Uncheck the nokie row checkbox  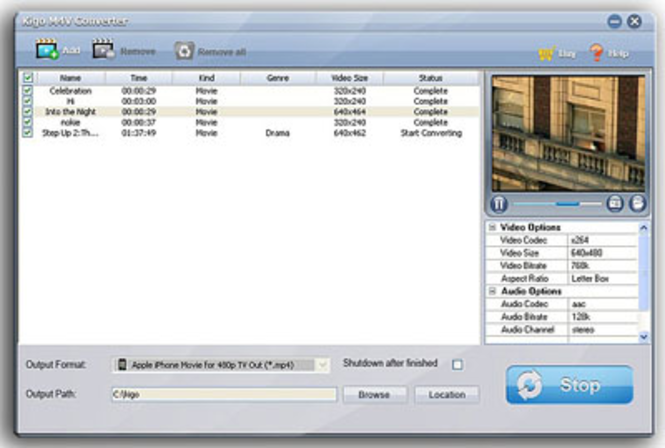coord(28,122)
